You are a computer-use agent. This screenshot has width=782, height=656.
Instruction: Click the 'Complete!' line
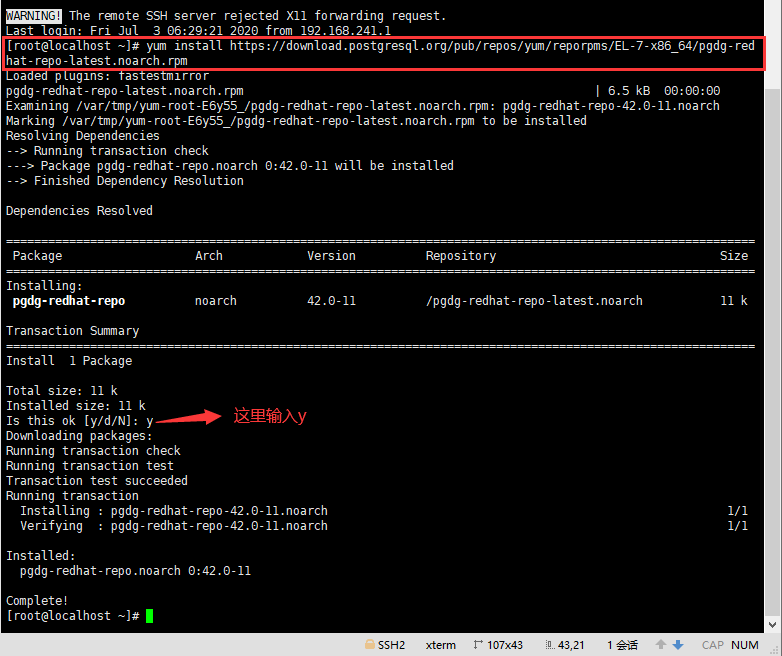tap(37, 601)
